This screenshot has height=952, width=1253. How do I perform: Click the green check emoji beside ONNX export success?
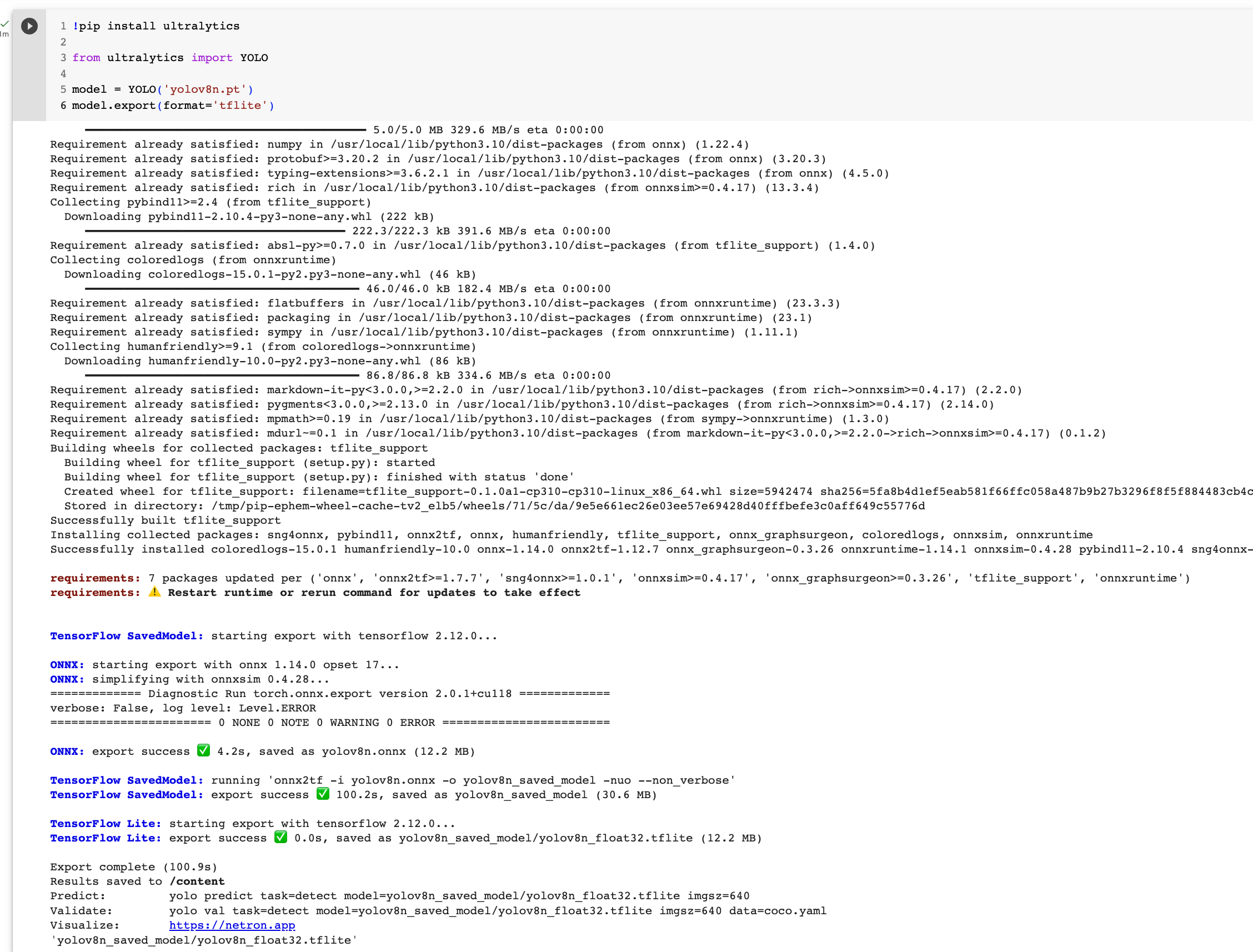coord(203,751)
